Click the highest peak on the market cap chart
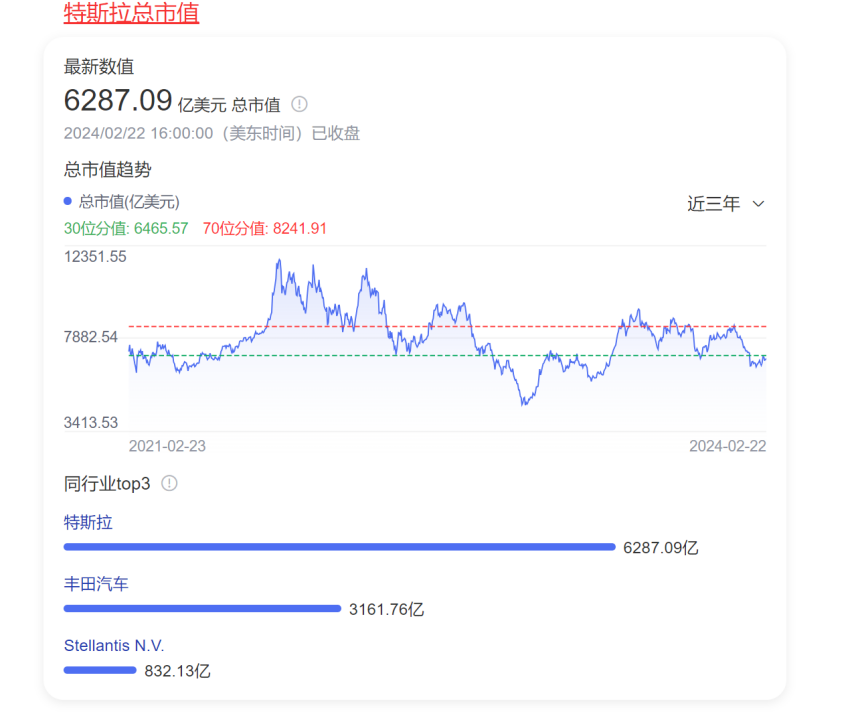 coord(279,260)
